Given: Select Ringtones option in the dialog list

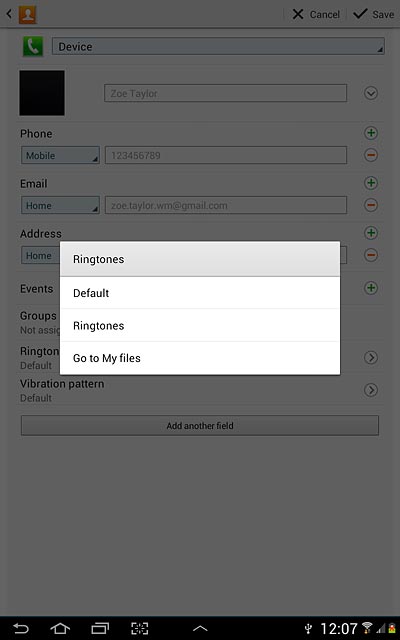Looking at the screenshot, I should point(200,325).
